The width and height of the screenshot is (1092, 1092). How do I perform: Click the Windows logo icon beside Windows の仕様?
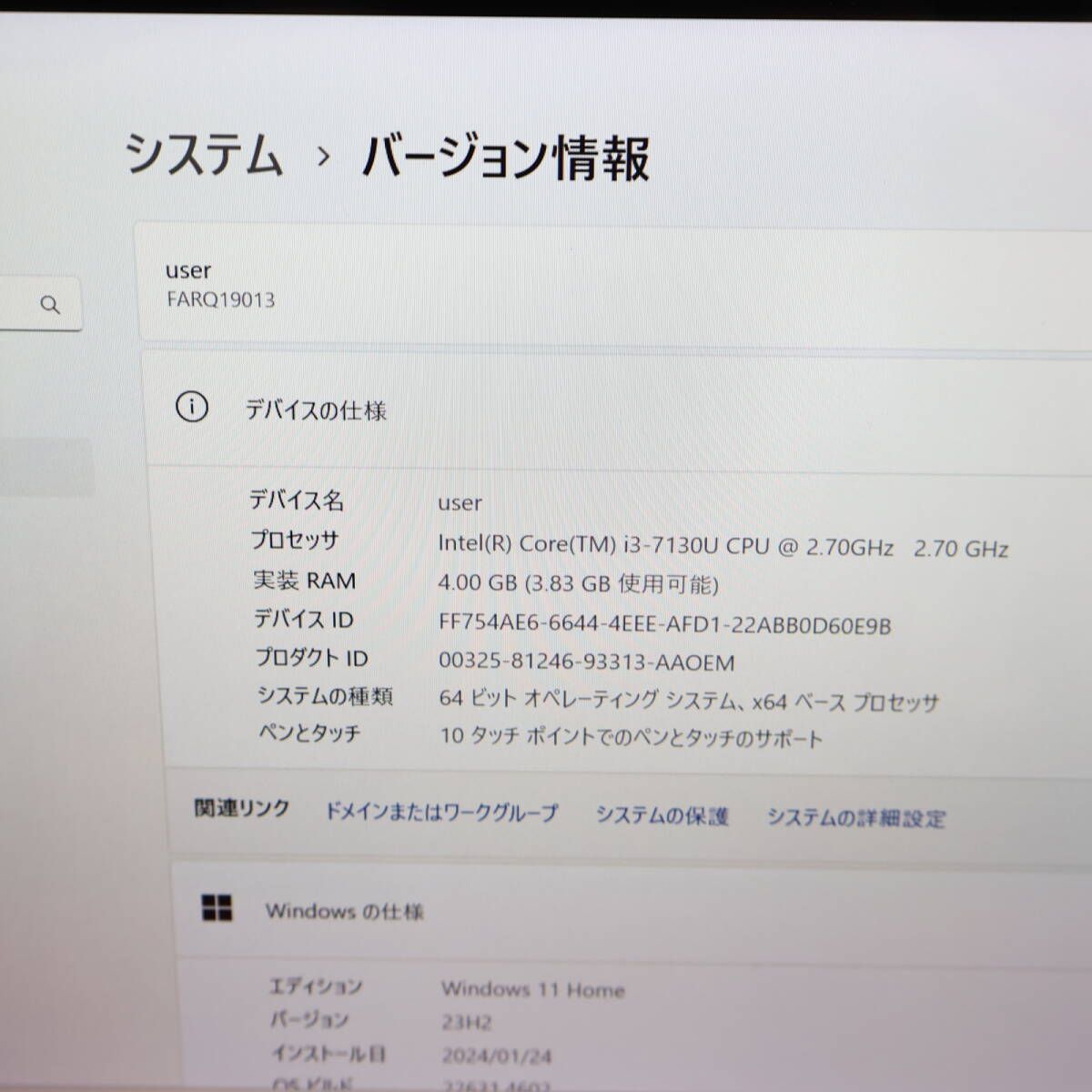(217, 907)
